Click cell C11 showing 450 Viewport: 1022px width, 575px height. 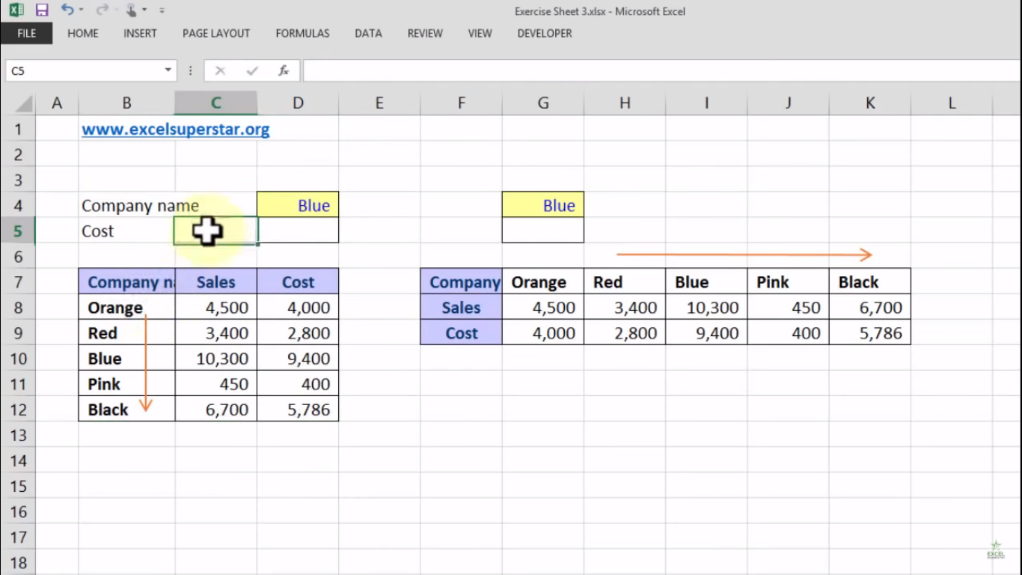[x=216, y=384]
